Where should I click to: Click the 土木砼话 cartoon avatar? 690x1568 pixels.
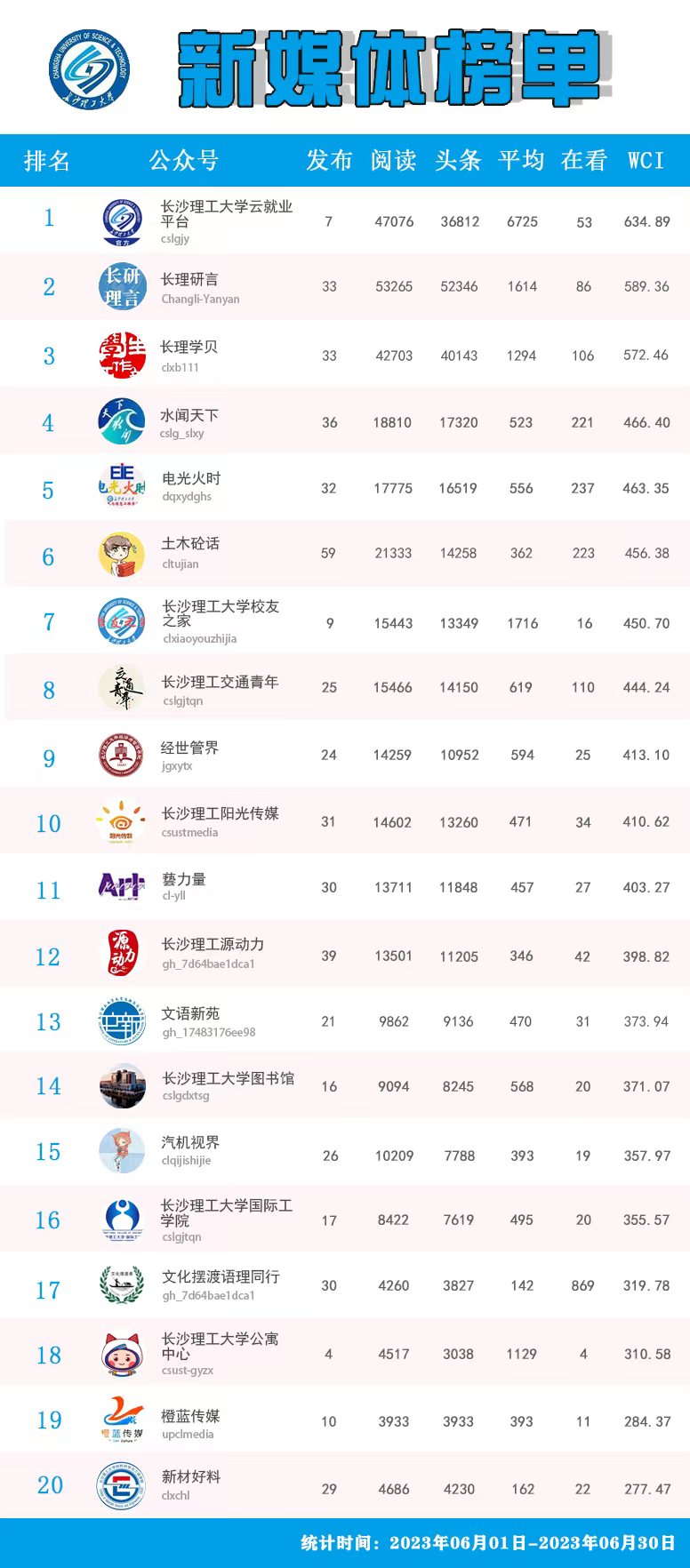122,555
